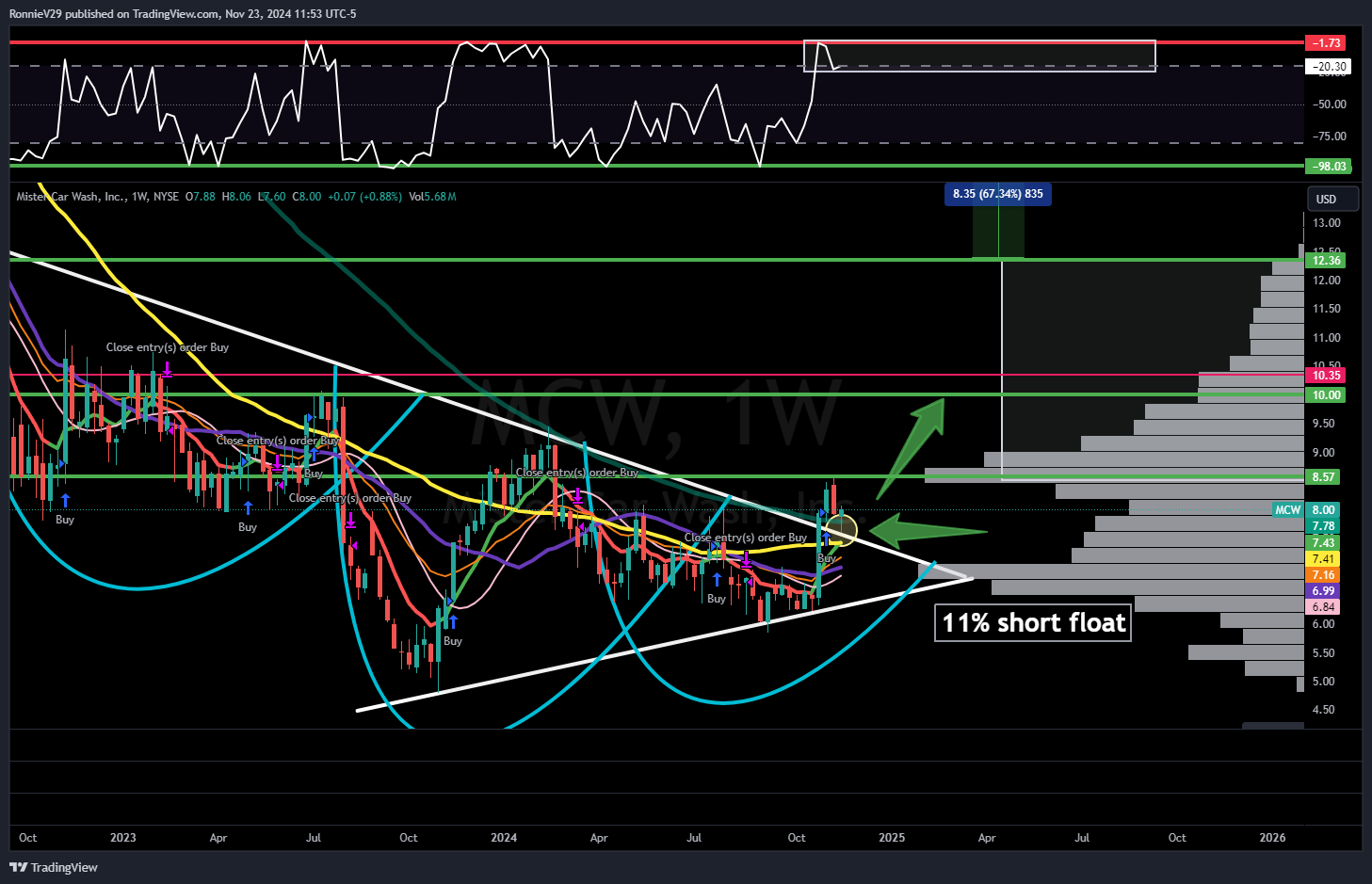1372x884 pixels.
Task: Click the 13.00 price scale tick
Action: [1327, 223]
